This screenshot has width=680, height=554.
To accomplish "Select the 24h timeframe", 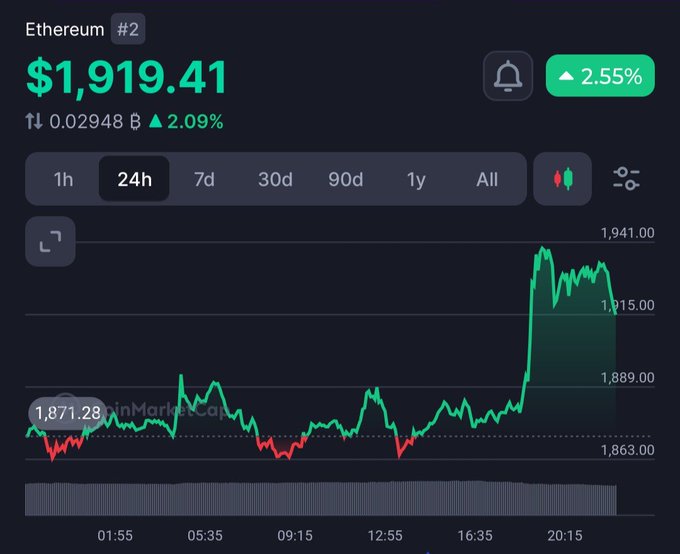I will pos(134,179).
